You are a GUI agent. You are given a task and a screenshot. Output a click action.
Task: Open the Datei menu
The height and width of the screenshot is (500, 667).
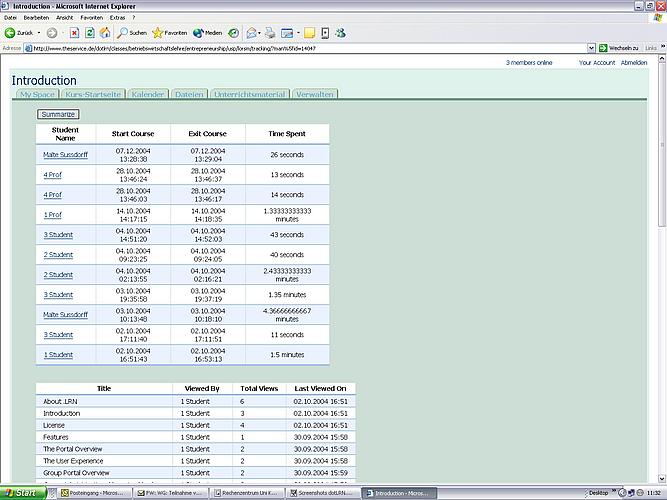[x=10, y=17]
